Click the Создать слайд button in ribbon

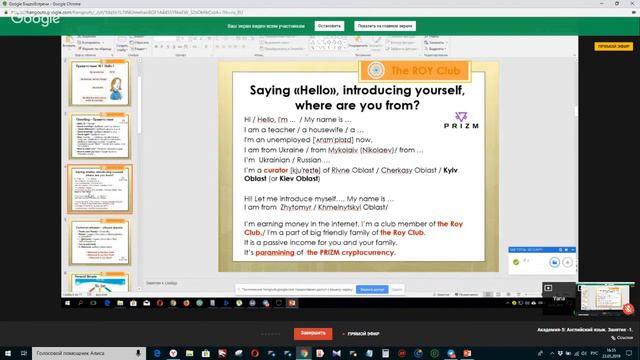[122, 44]
